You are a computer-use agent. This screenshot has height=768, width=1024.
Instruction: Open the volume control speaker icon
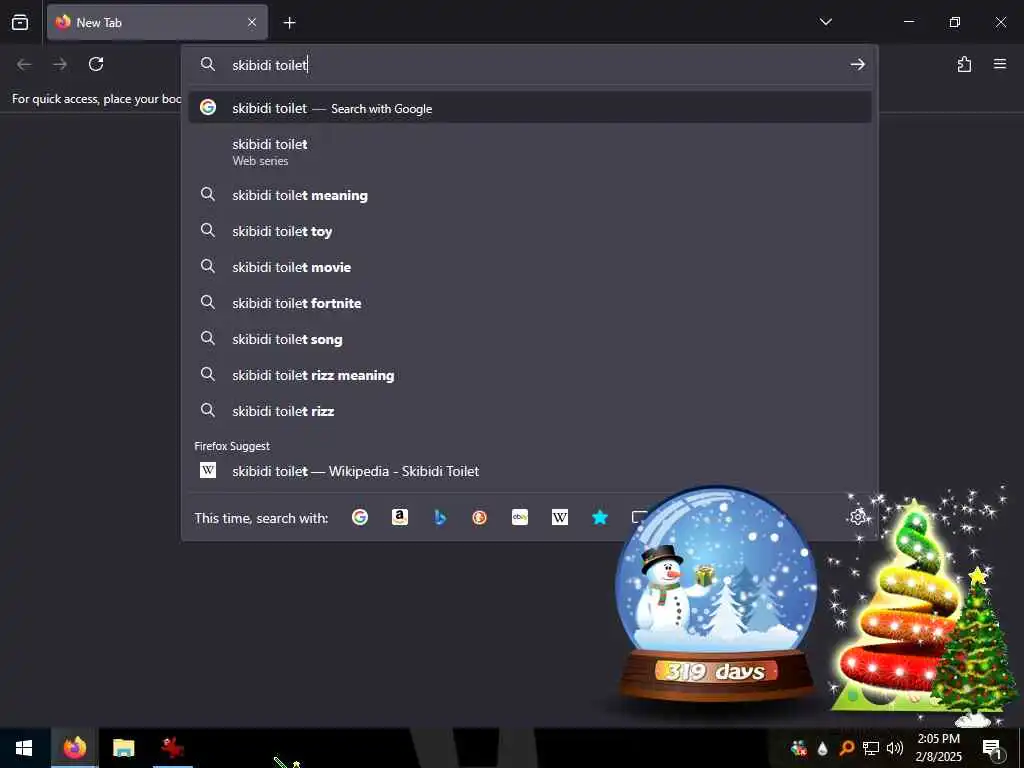(895, 748)
